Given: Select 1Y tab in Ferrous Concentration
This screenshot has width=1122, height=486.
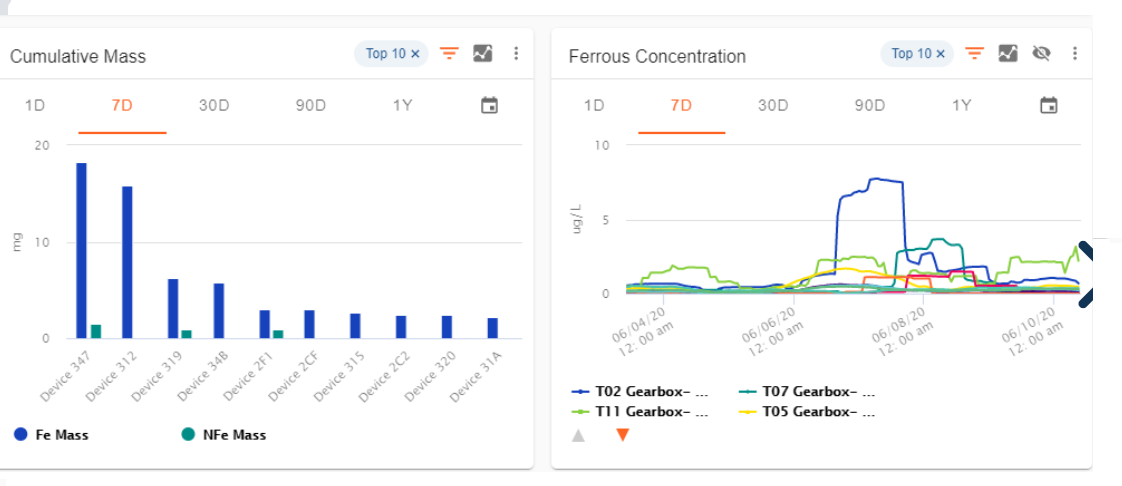Looking at the screenshot, I should [961, 105].
